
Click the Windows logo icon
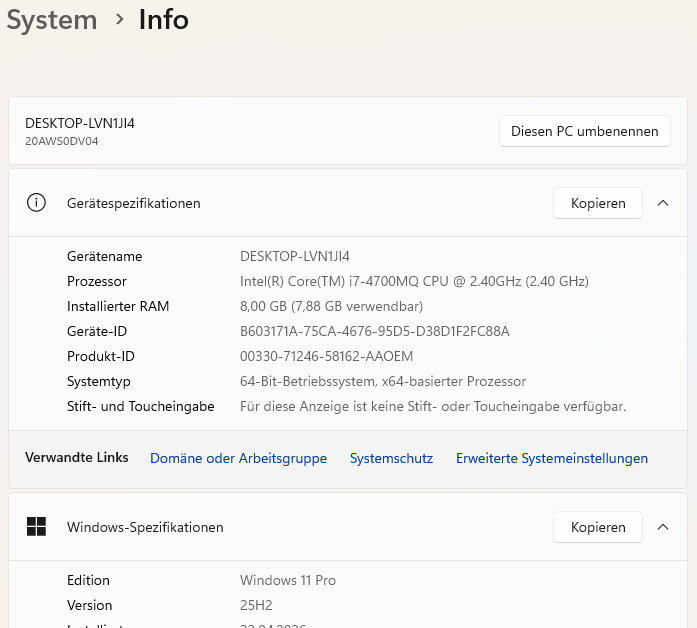[36, 527]
